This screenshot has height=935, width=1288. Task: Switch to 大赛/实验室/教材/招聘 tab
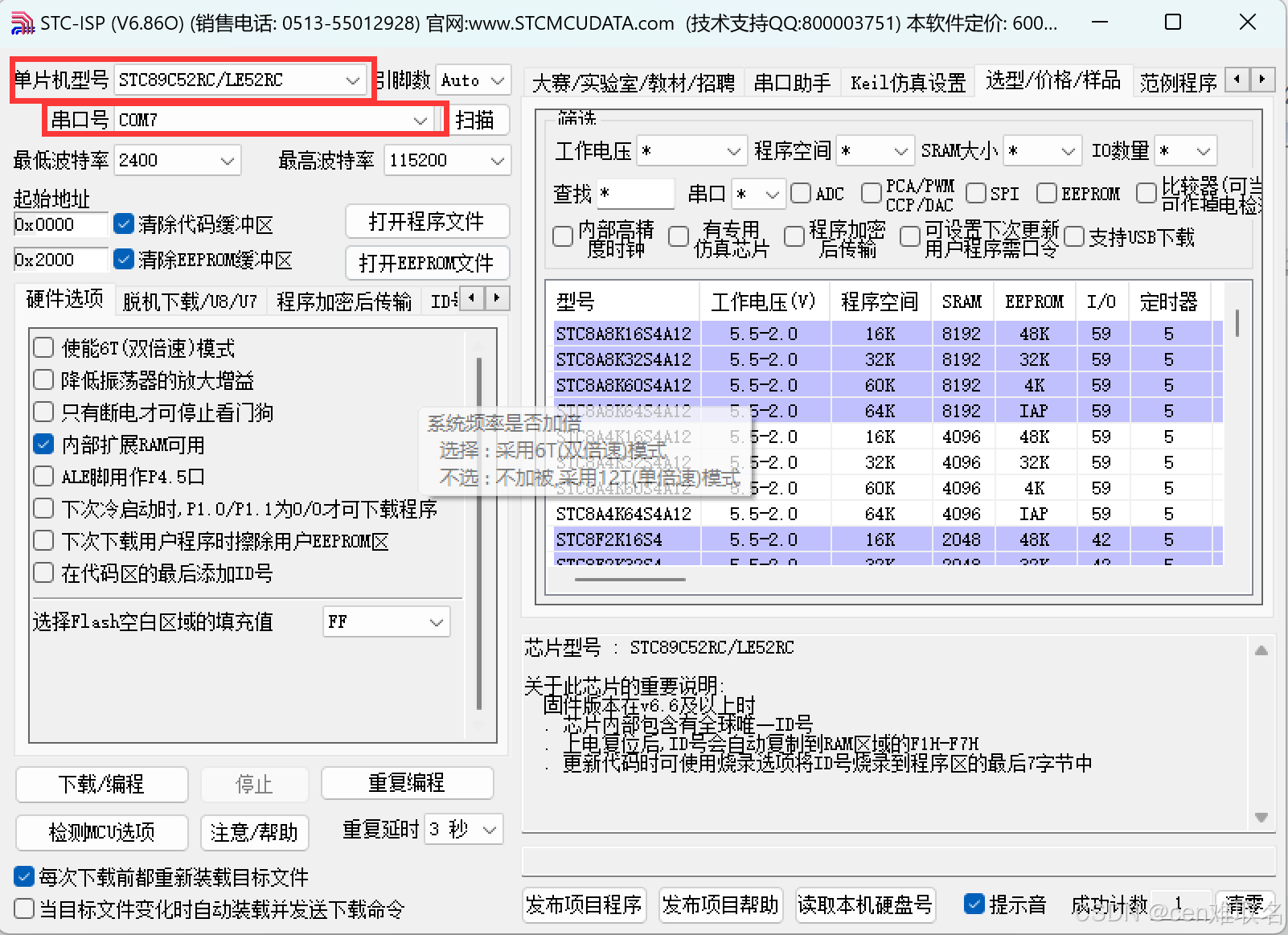click(x=634, y=83)
